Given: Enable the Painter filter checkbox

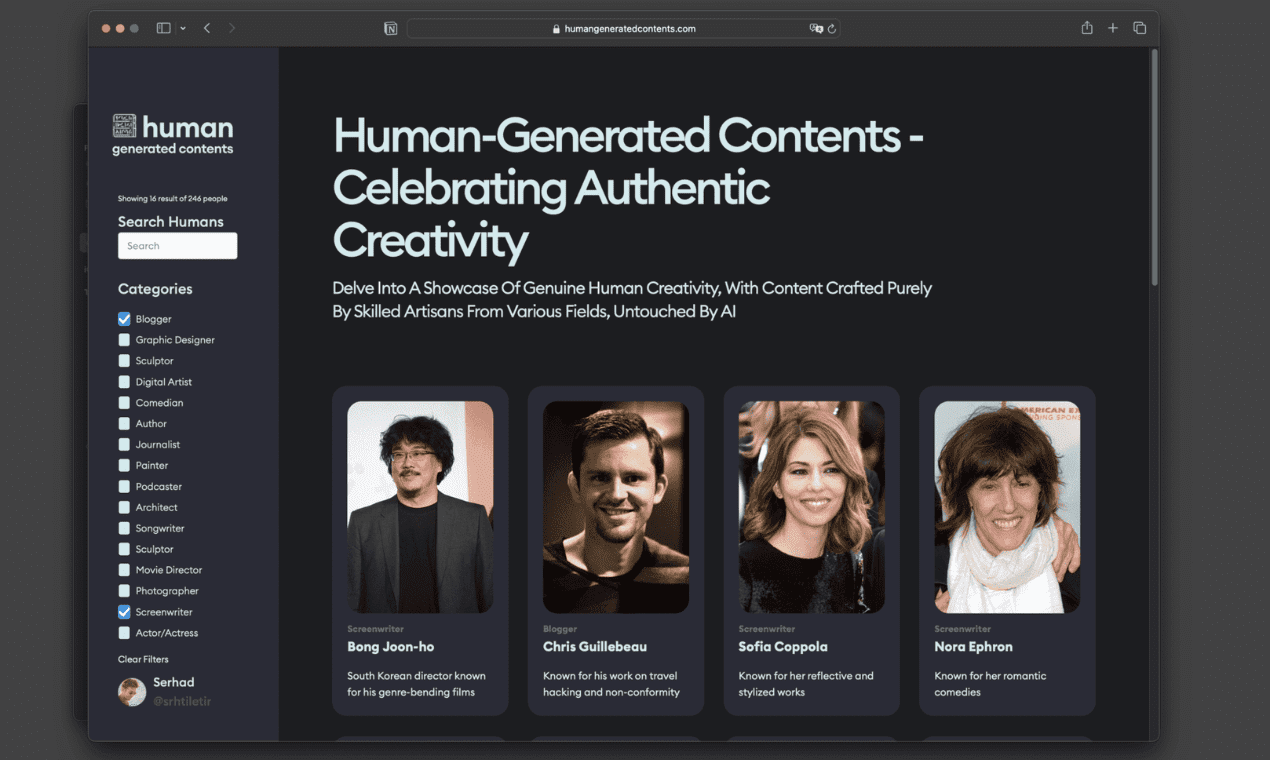Looking at the screenshot, I should click(124, 466).
